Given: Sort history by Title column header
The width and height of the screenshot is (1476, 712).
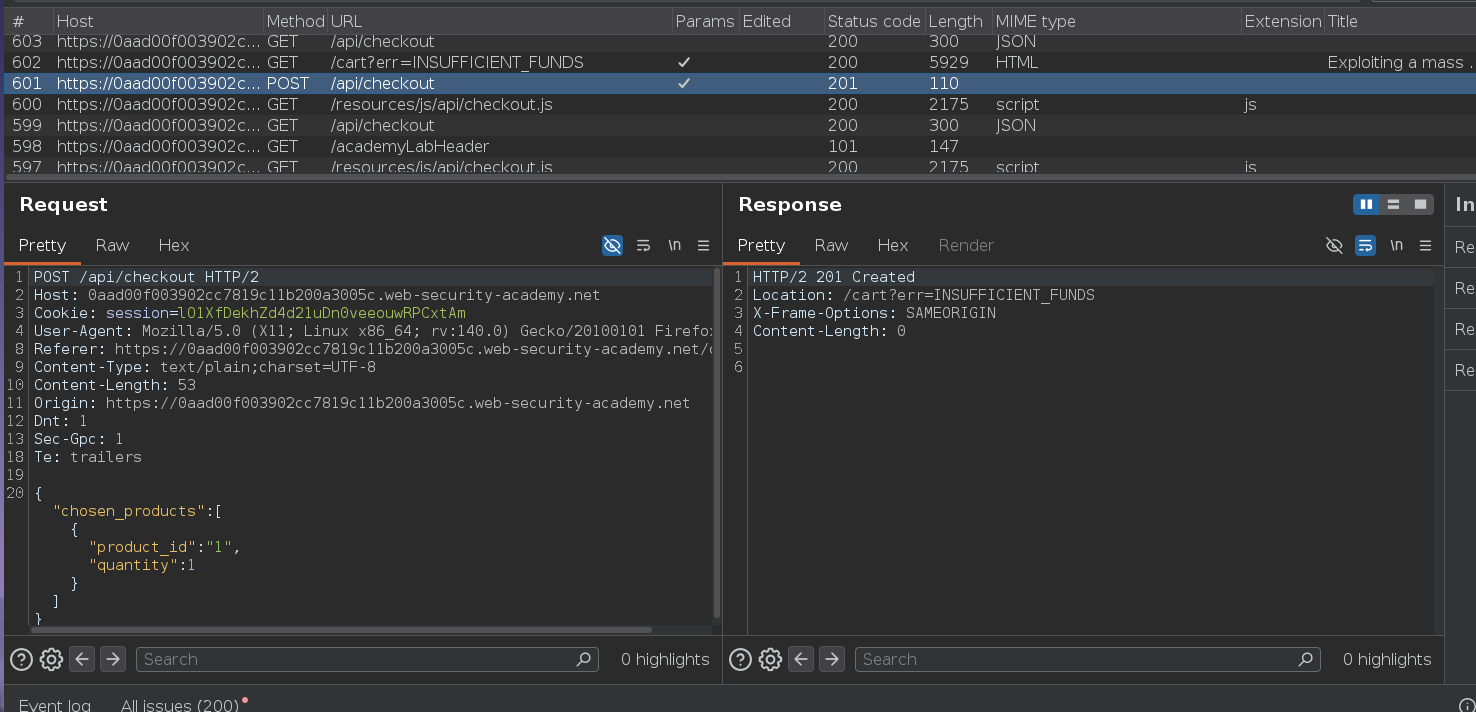Looking at the screenshot, I should 1400,21.
